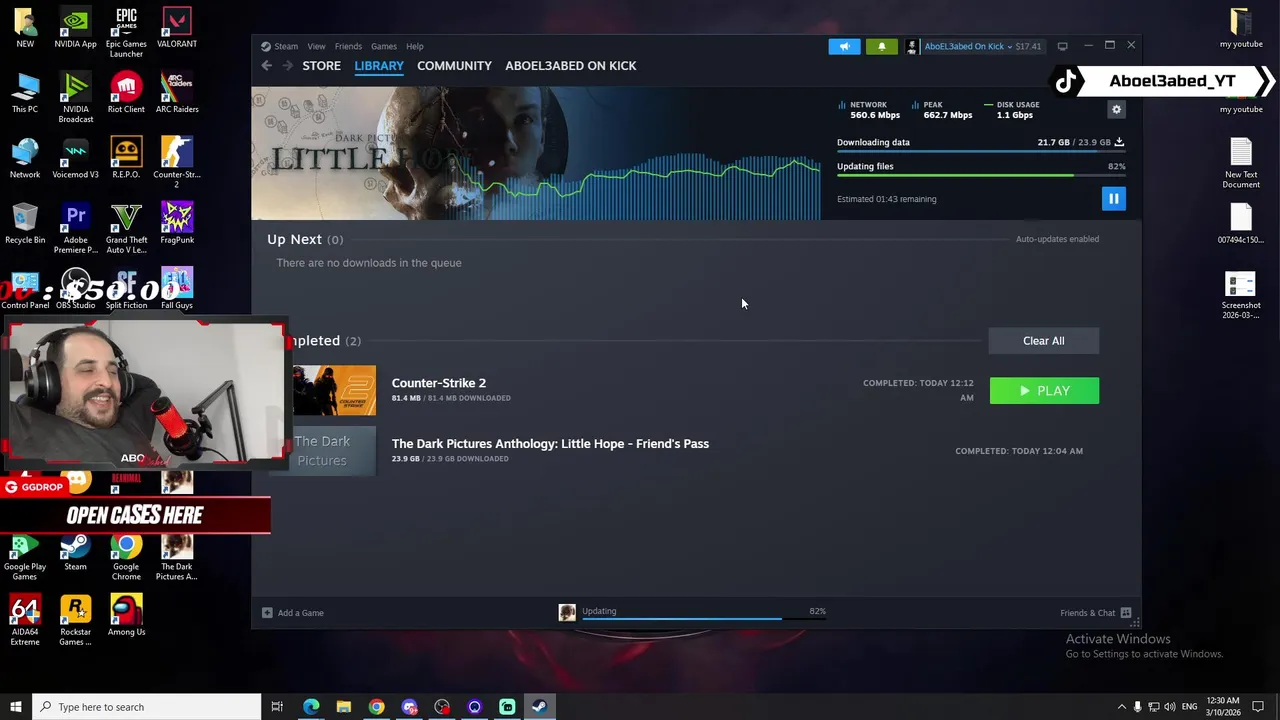Click the game icon beside the Updating bar
The height and width of the screenshot is (720, 1280).
click(567, 613)
